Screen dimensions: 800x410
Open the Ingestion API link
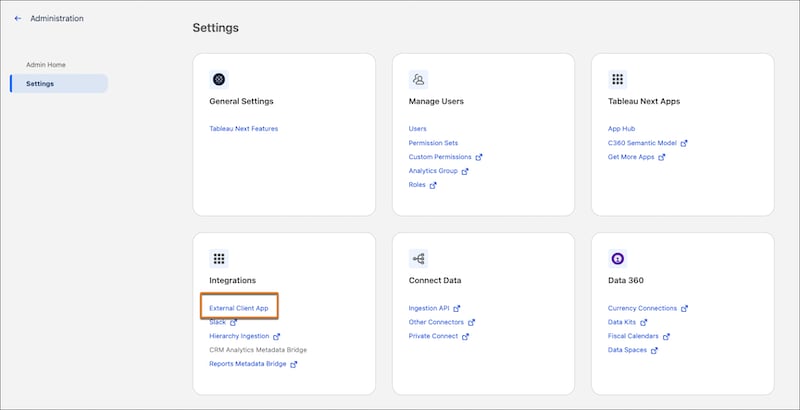click(x=429, y=309)
